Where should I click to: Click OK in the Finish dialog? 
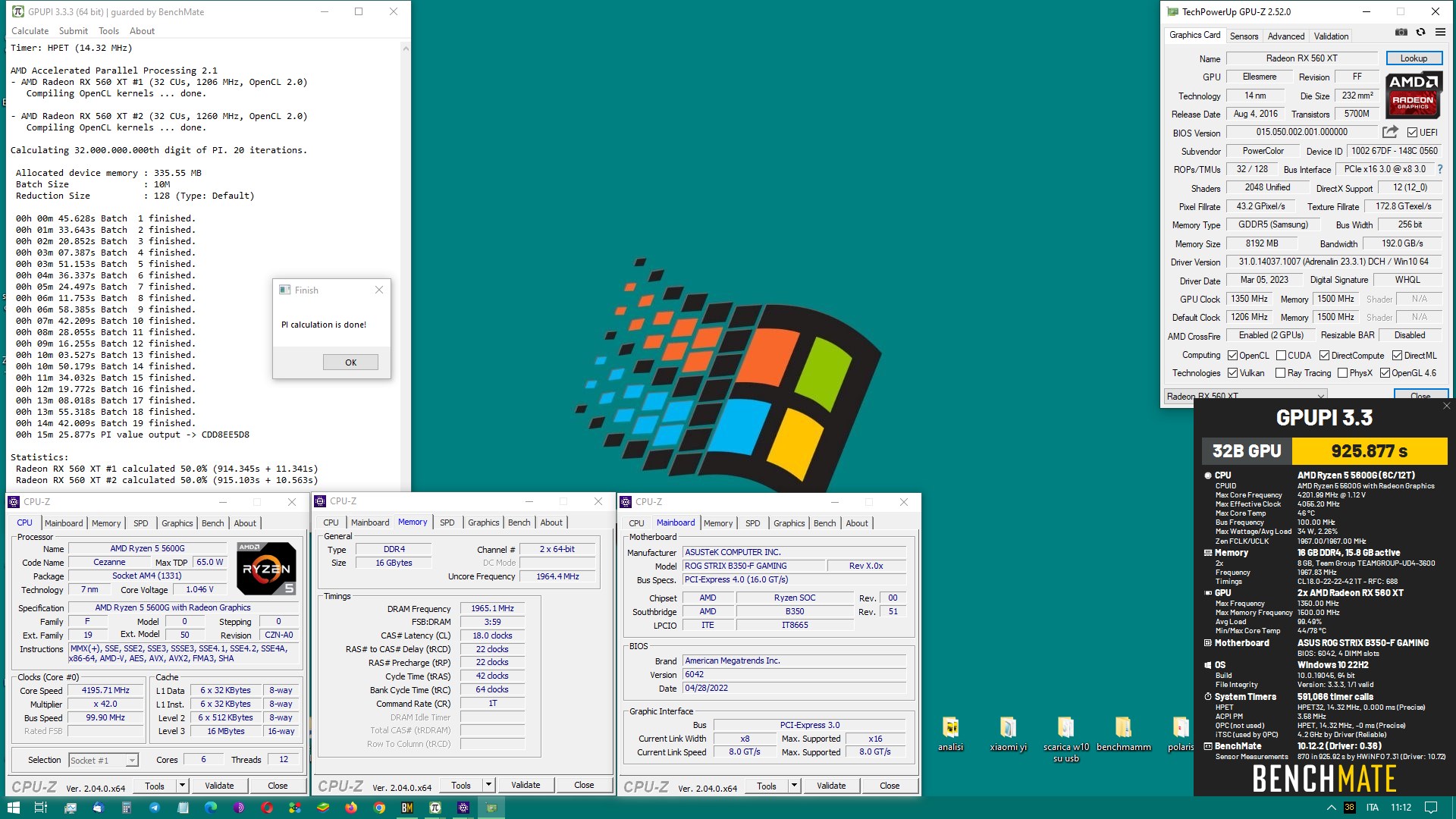tap(350, 362)
